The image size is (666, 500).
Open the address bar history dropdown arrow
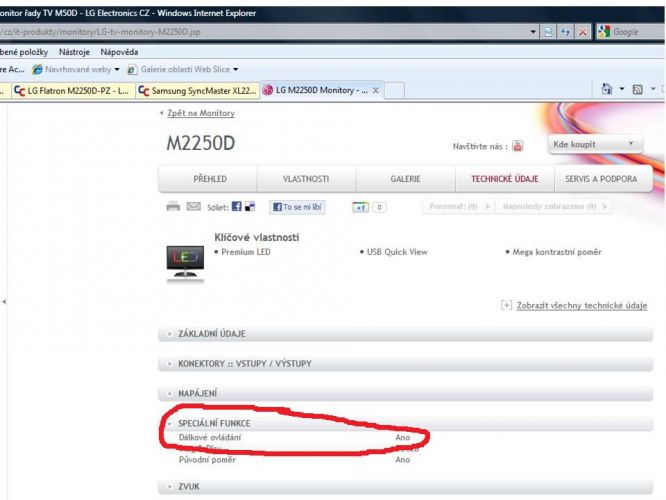click(x=533, y=32)
